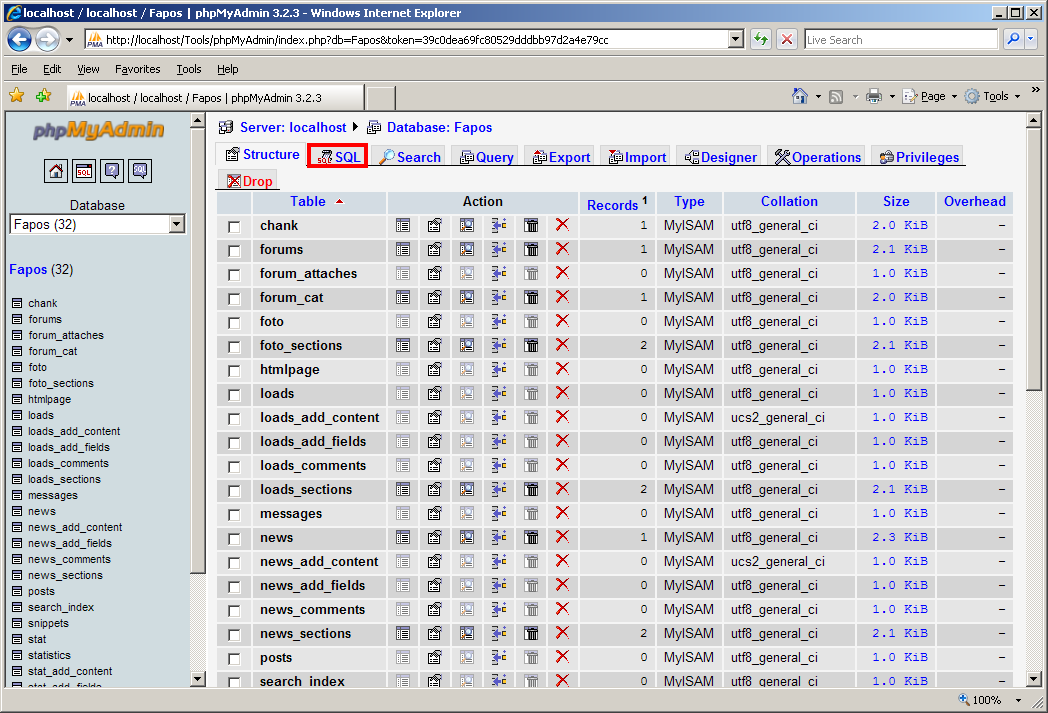Open the SQL query window icon in sidebar
This screenshot has width=1048, height=713.
pyautogui.click(x=84, y=171)
